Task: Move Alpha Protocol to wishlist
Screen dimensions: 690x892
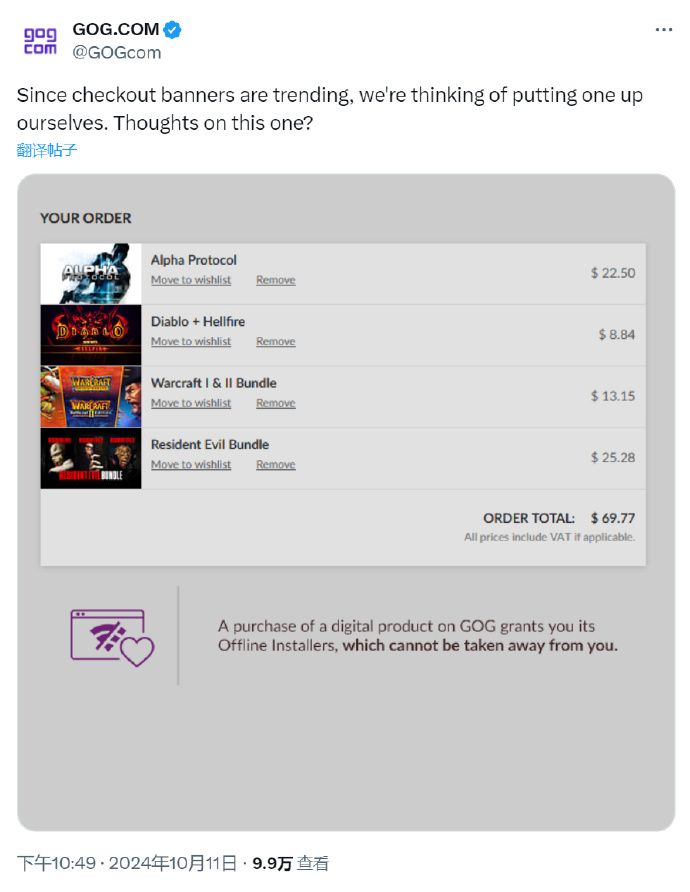Action: pyautogui.click(x=191, y=280)
